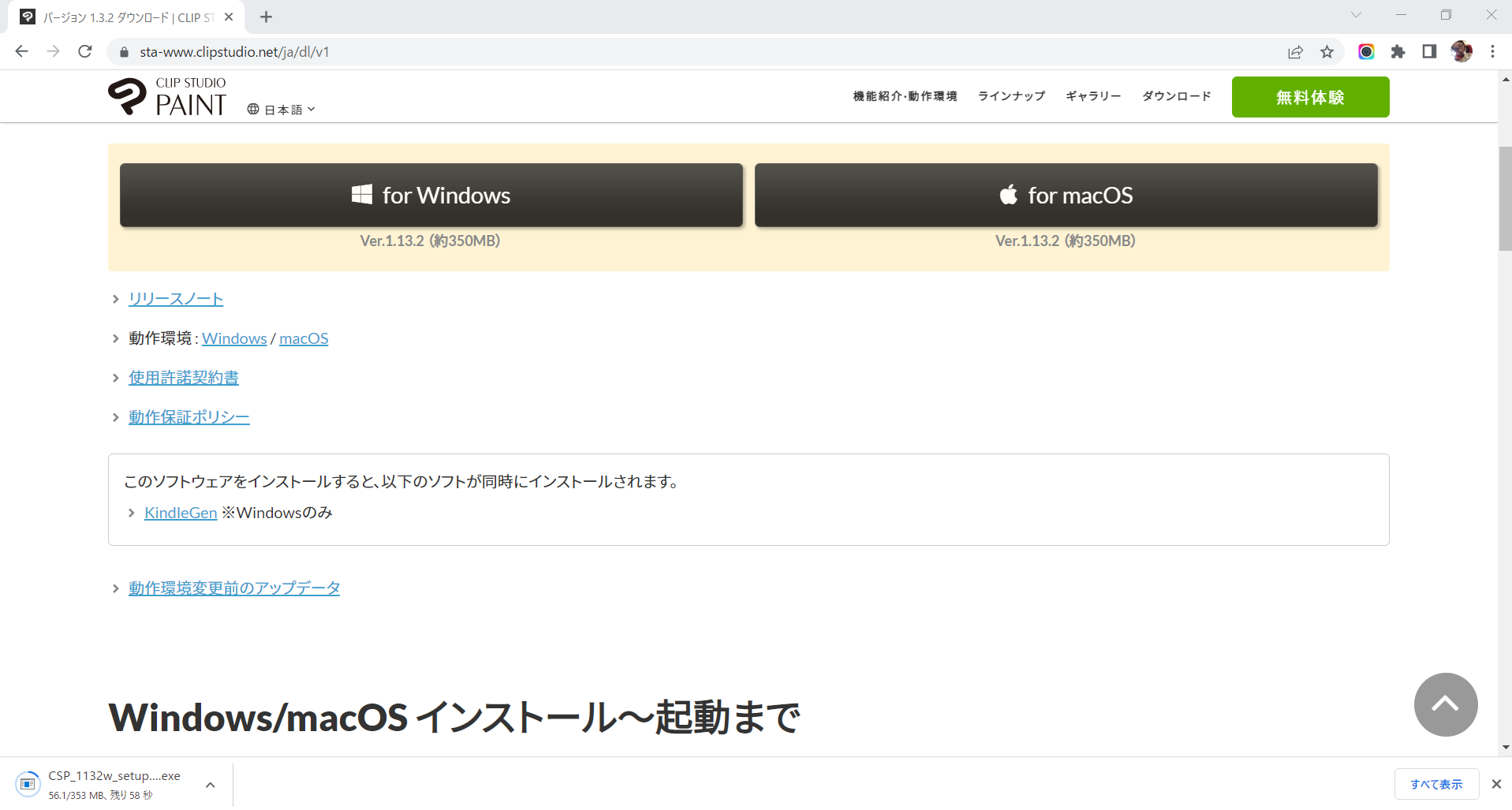Open the browser side panel icon
1512x810 pixels.
pos(1429,52)
